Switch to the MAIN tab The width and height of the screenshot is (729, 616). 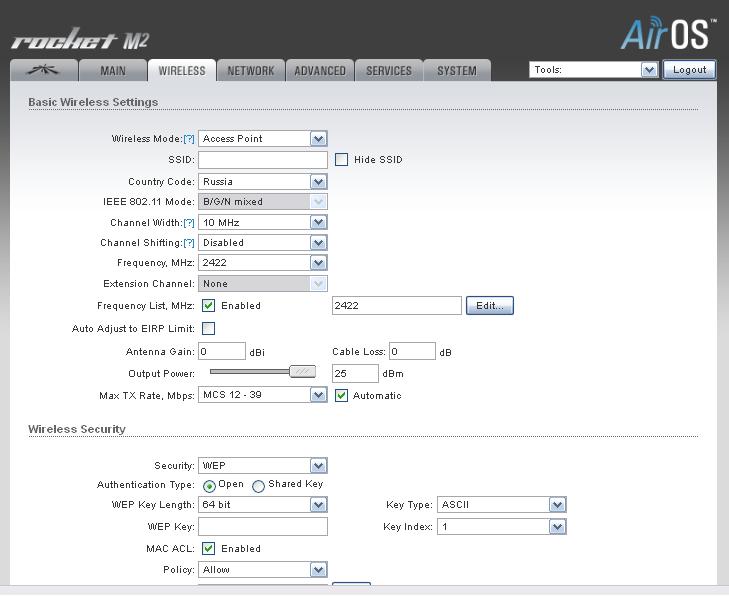point(113,70)
